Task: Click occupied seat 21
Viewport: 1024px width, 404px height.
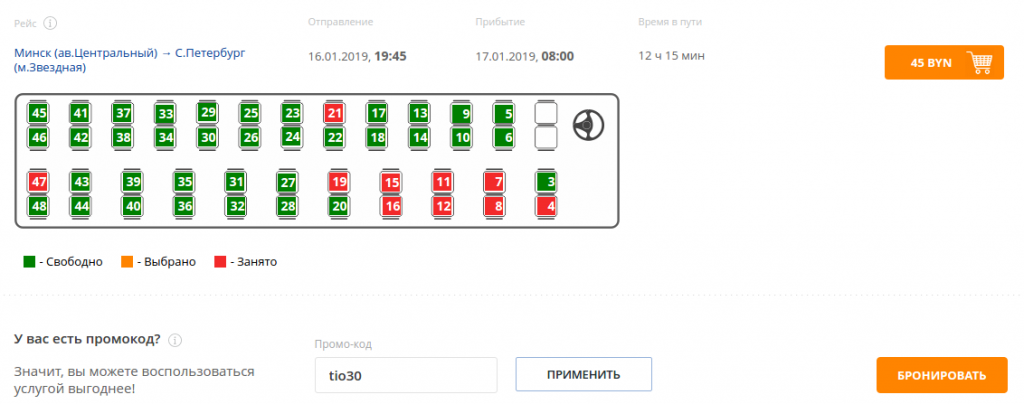Action: 334,113
